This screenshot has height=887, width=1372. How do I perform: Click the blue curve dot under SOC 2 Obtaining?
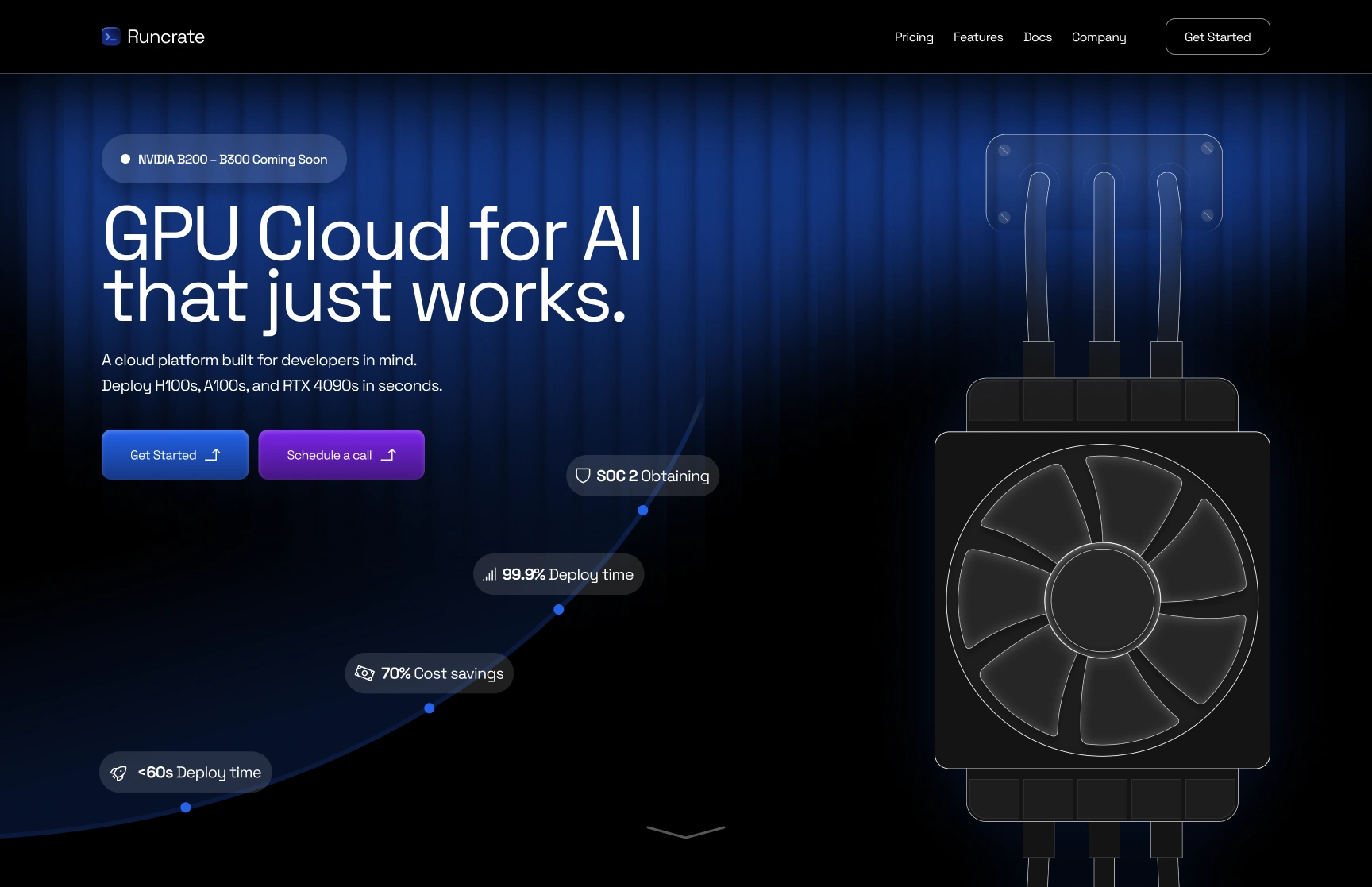click(643, 511)
